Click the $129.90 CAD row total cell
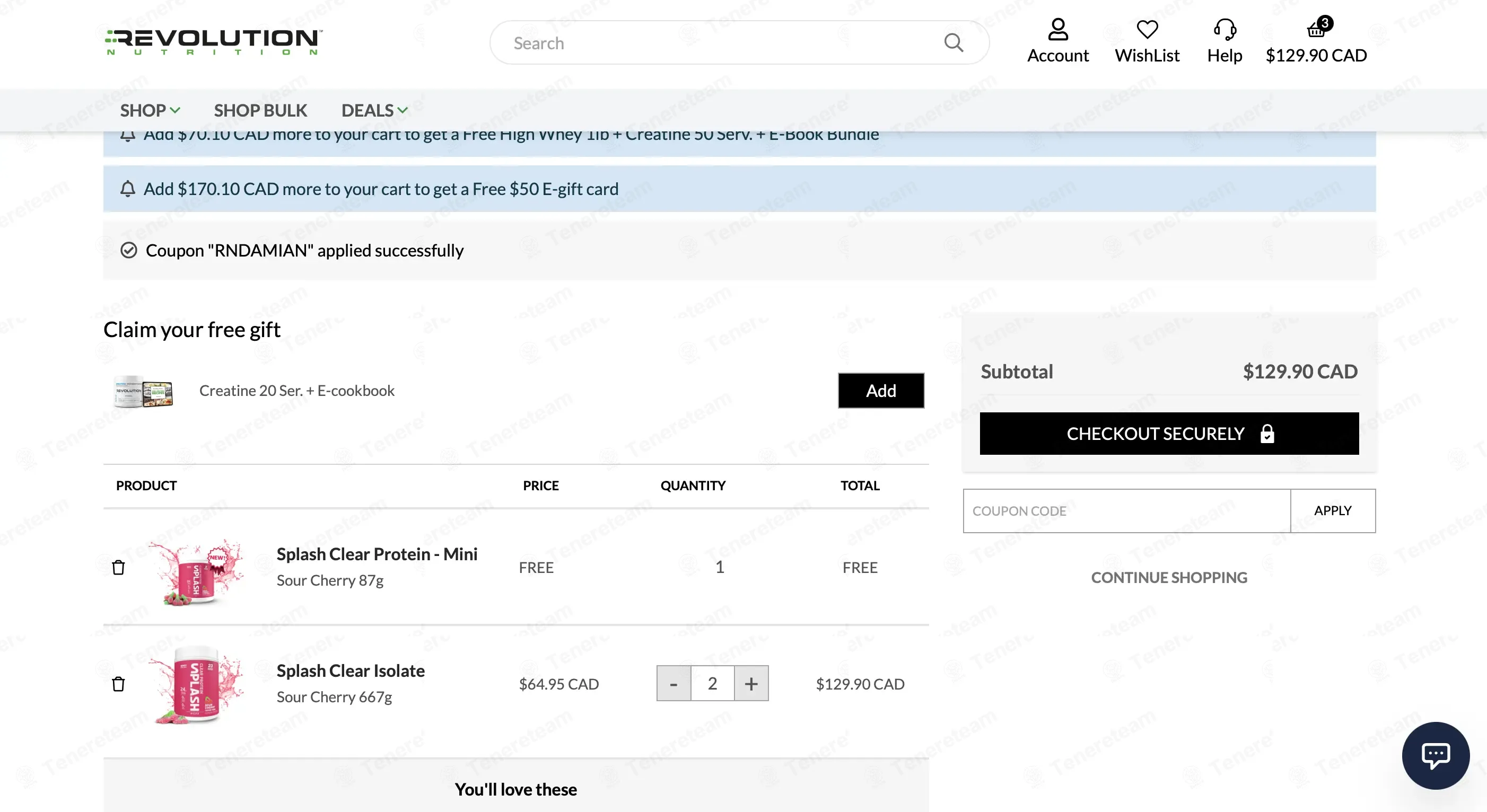 tap(860, 684)
